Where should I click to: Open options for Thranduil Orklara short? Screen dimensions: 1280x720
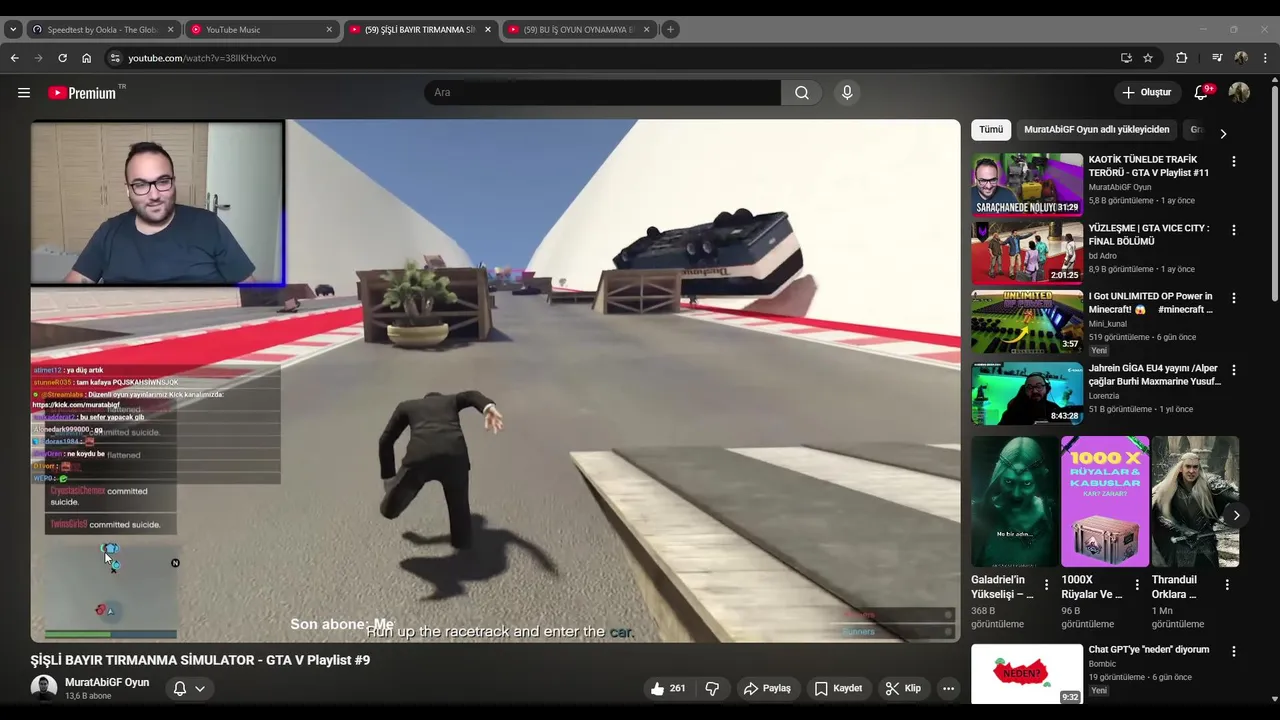pyautogui.click(x=1227, y=585)
